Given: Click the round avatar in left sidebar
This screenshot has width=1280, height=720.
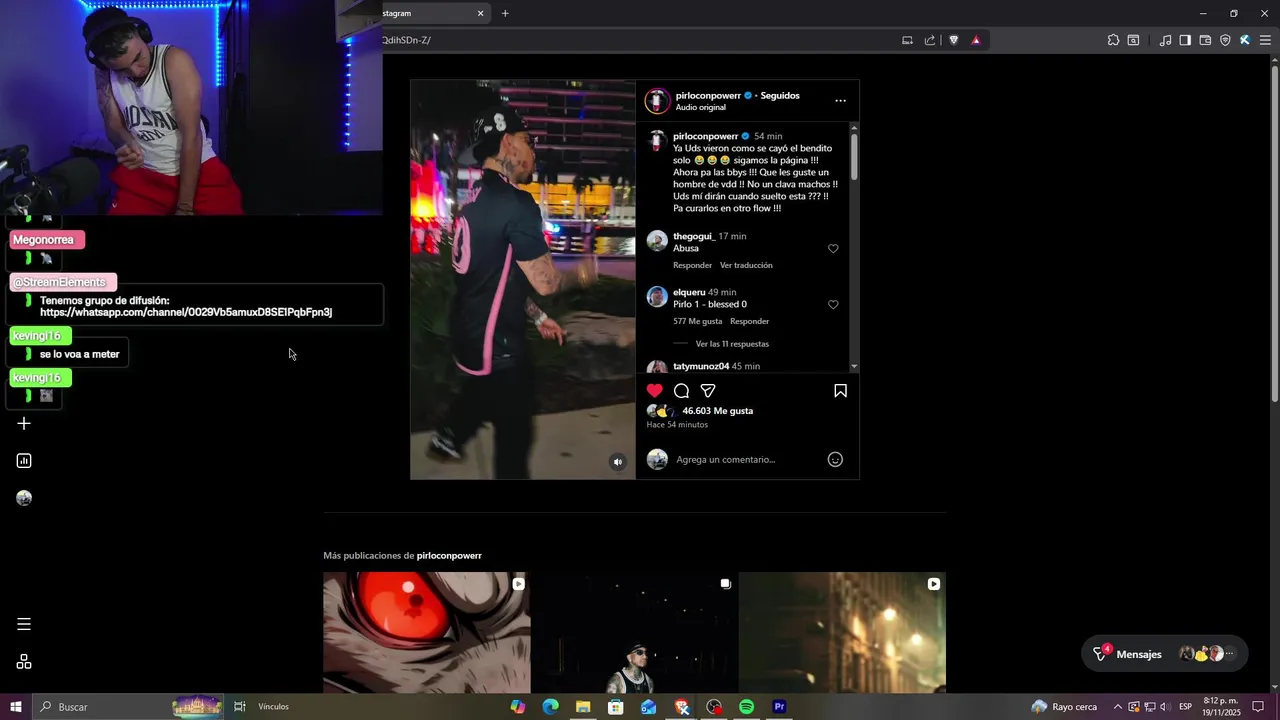Looking at the screenshot, I should point(24,498).
